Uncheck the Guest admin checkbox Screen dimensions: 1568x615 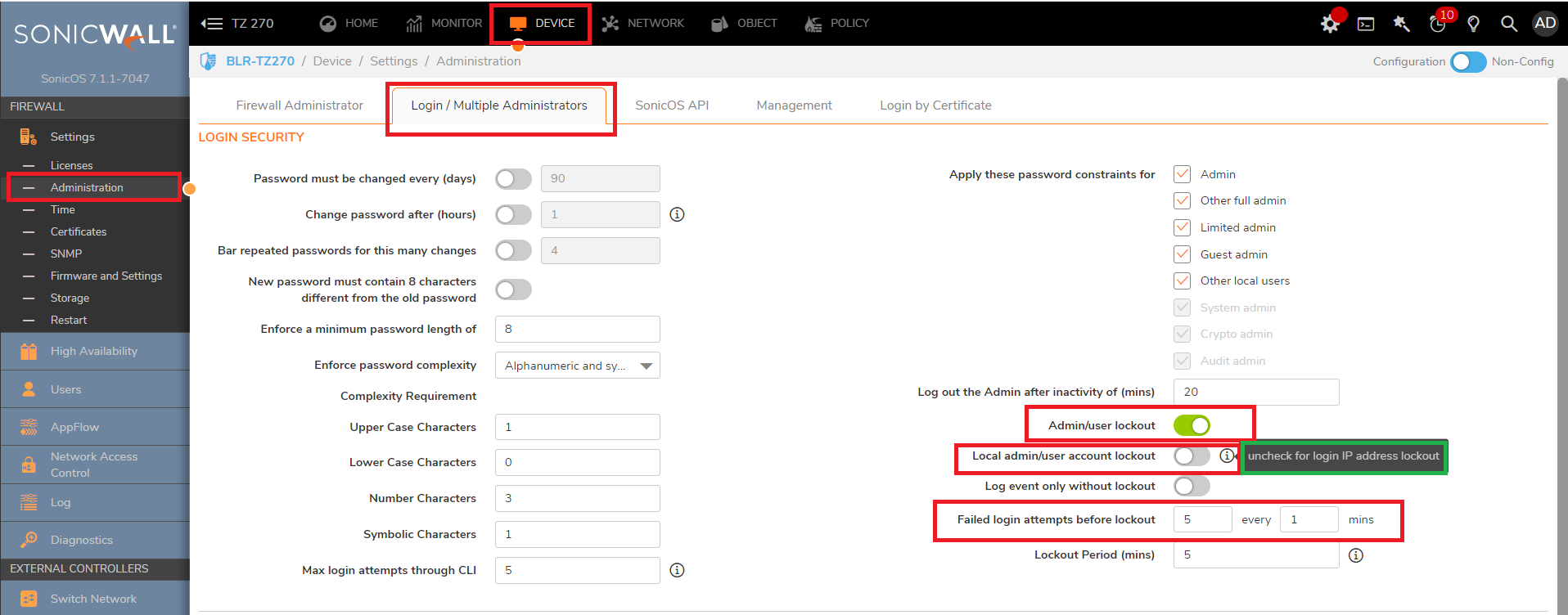pos(1182,254)
